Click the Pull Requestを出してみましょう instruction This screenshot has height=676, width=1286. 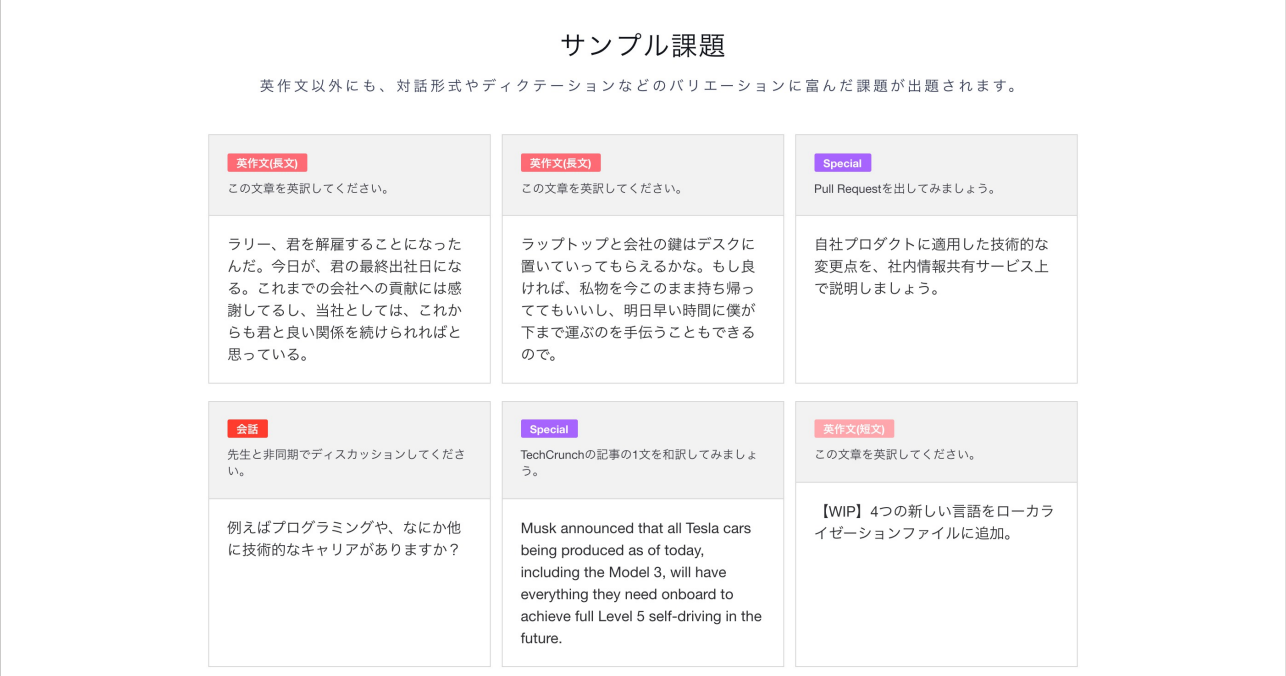click(905, 188)
